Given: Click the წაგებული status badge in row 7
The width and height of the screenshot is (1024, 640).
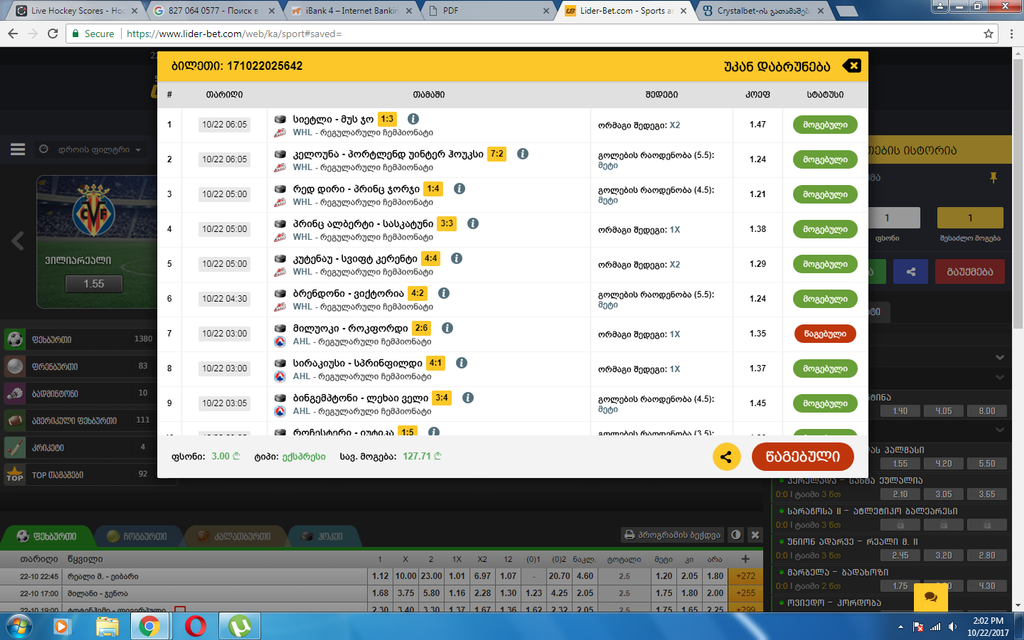Looking at the screenshot, I should tap(825, 334).
